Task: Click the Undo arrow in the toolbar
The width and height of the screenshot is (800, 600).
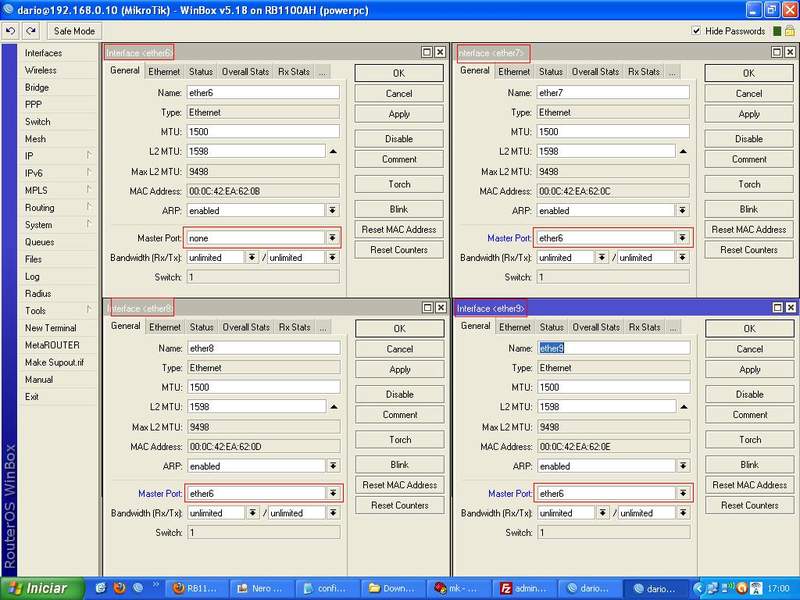Action: tap(10, 31)
